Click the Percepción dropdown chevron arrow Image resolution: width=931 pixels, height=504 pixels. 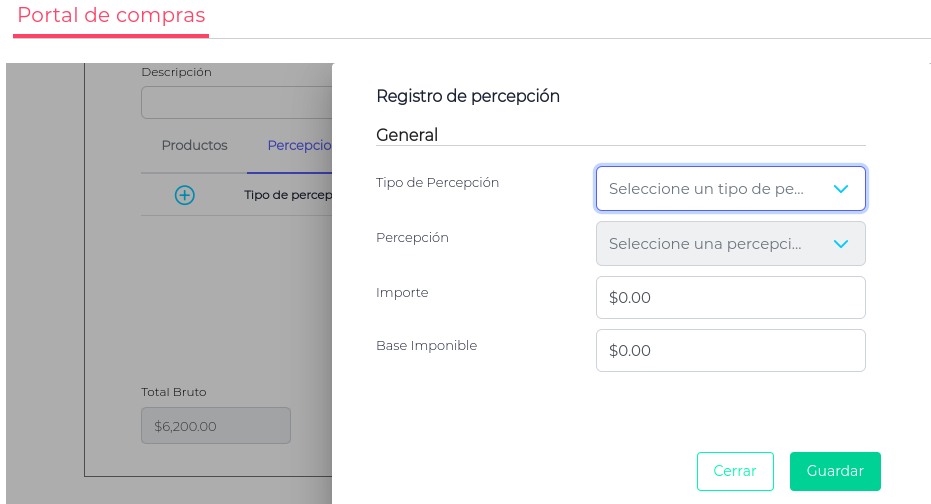(x=841, y=244)
